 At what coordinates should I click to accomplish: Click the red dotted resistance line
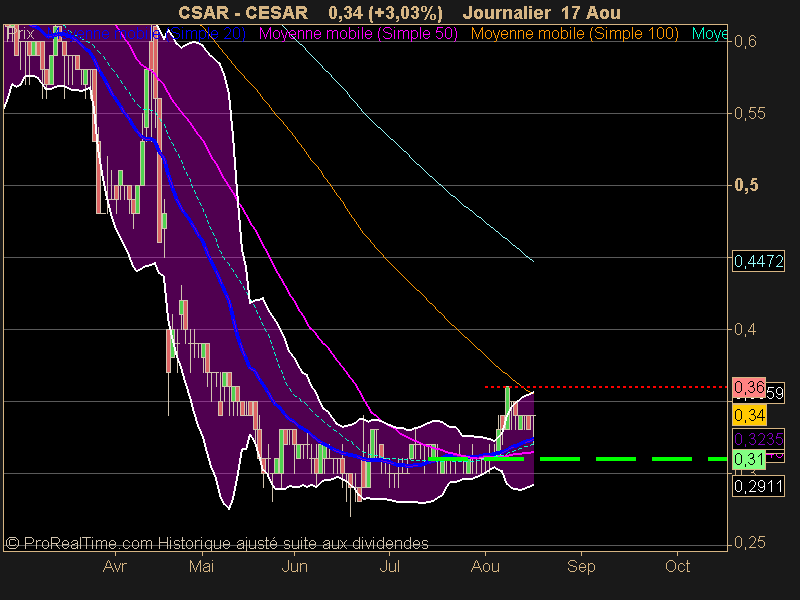pyautogui.click(x=606, y=387)
